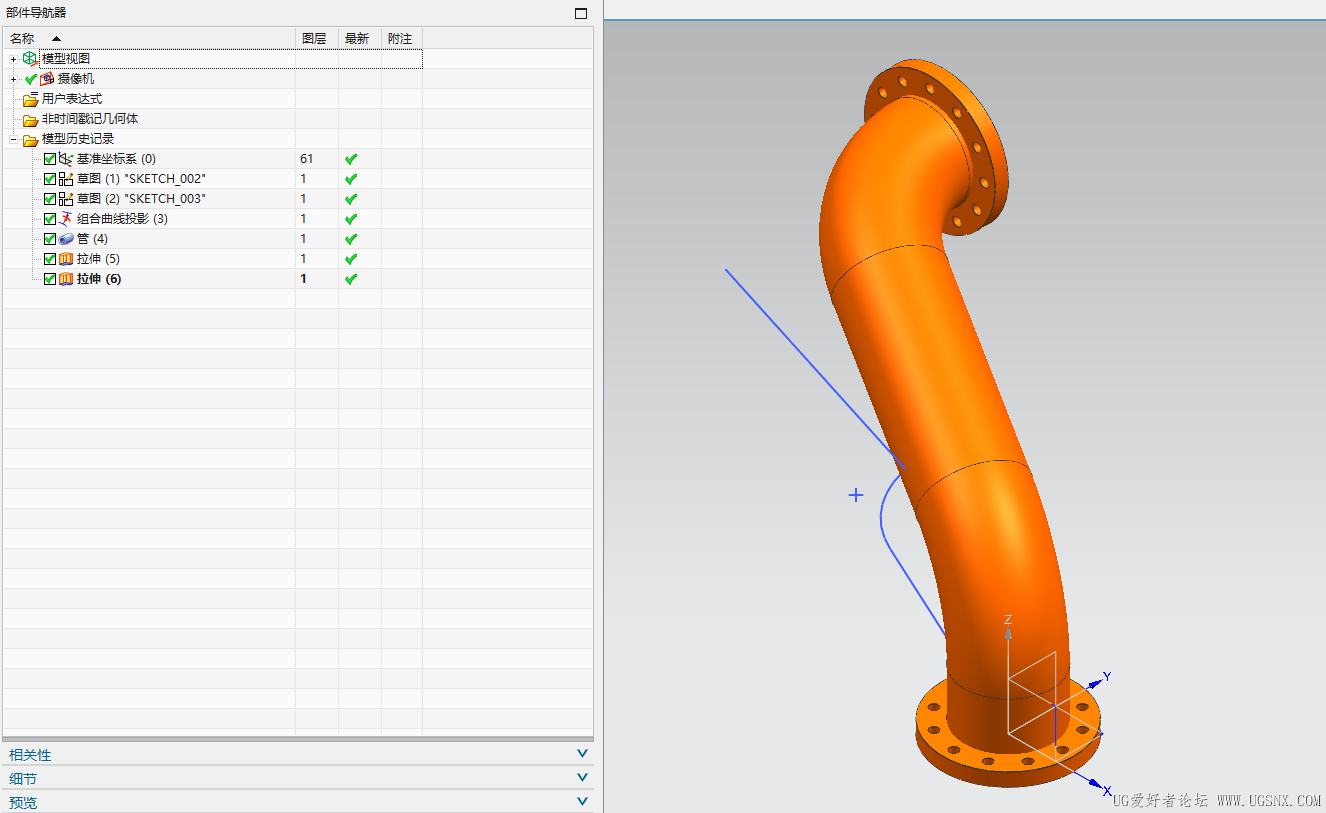Collapse the 模型历史记录 tree node
This screenshot has width=1326, height=813.
point(14,139)
